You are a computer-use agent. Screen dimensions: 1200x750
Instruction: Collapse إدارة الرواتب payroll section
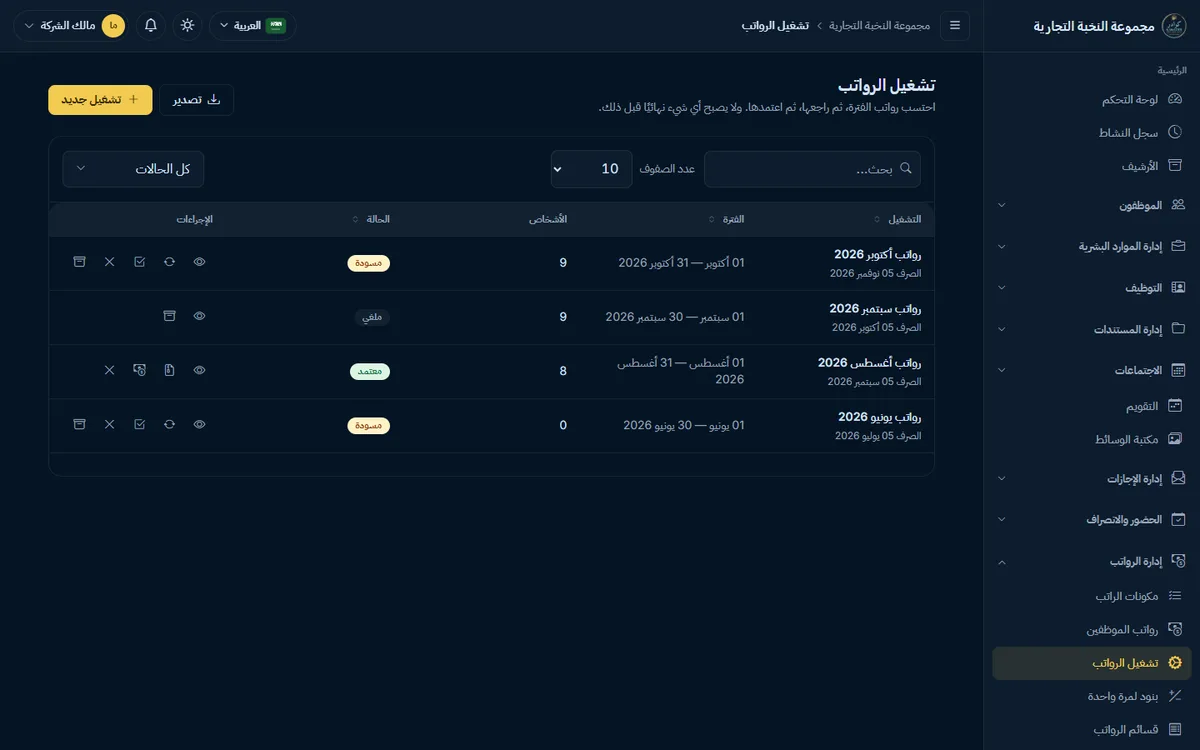(1092, 562)
